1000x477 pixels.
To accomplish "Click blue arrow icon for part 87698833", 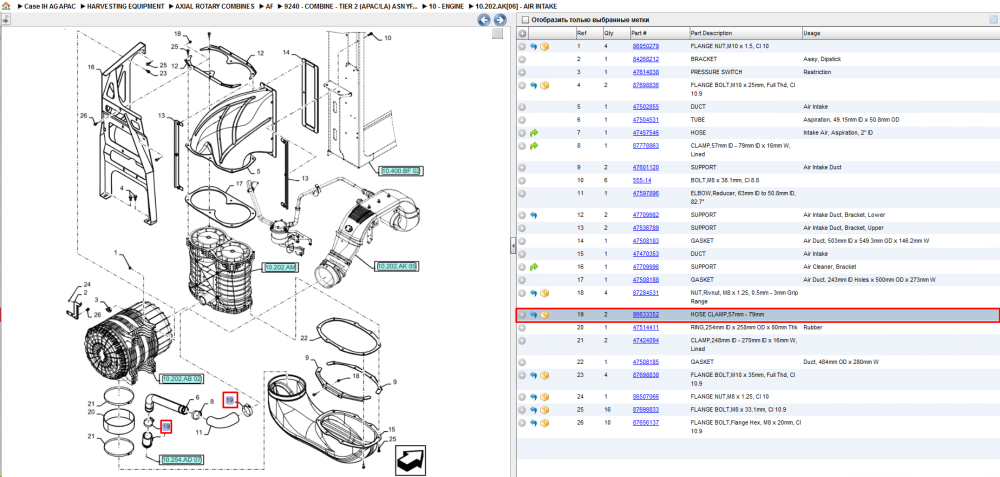I will click(534, 409).
